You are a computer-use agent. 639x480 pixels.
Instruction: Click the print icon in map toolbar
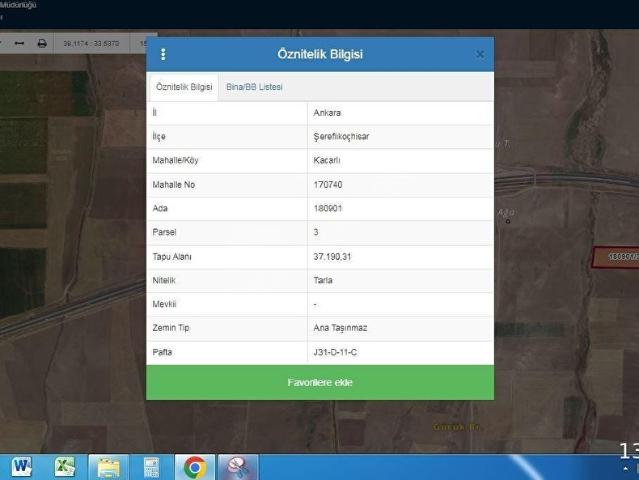42,44
